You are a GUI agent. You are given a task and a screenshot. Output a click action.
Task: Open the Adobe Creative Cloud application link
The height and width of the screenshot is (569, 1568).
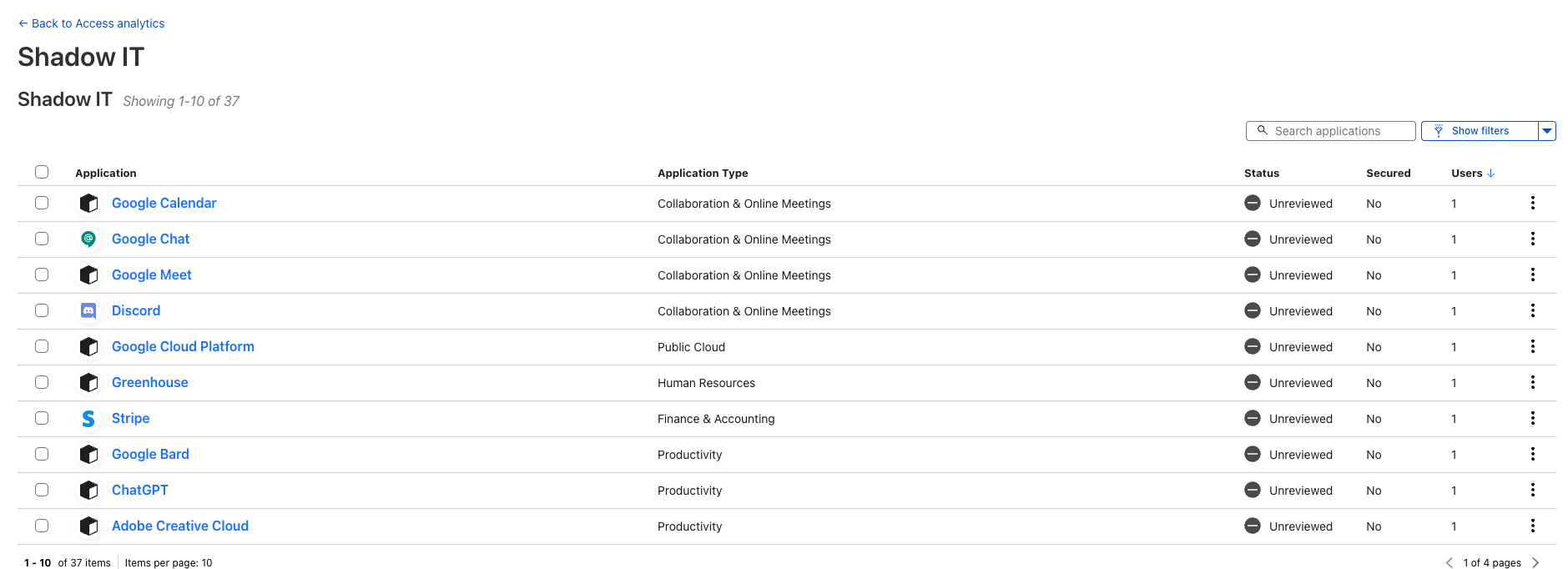point(180,526)
